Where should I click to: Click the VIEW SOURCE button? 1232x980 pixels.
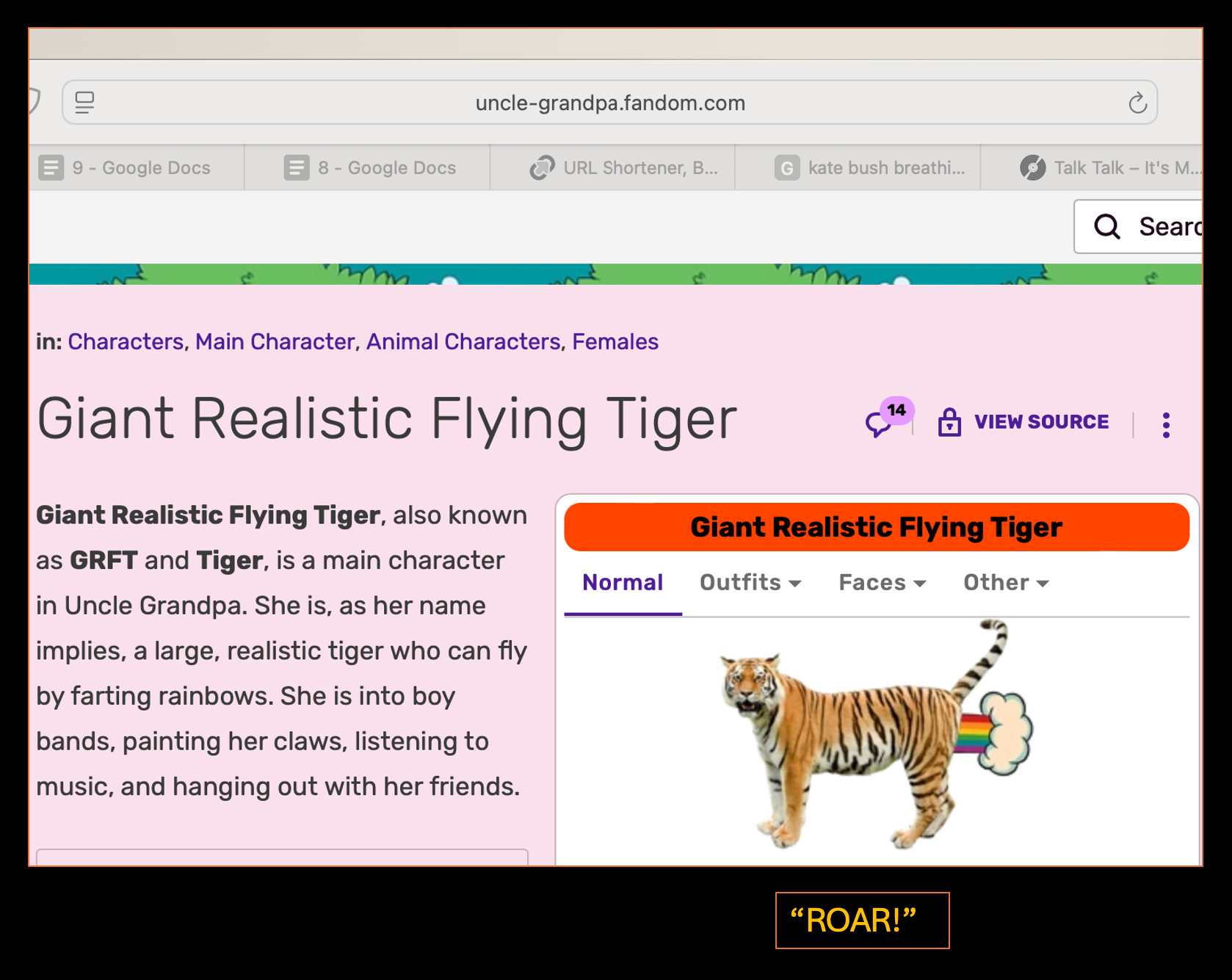click(1040, 422)
